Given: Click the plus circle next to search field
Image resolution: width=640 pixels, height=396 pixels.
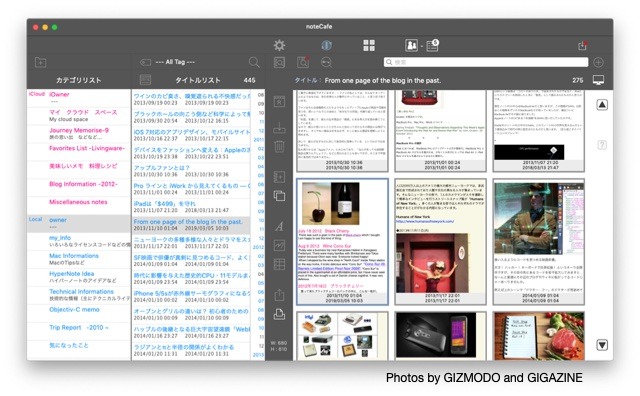Looking at the screenshot, I should [x=598, y=62].
